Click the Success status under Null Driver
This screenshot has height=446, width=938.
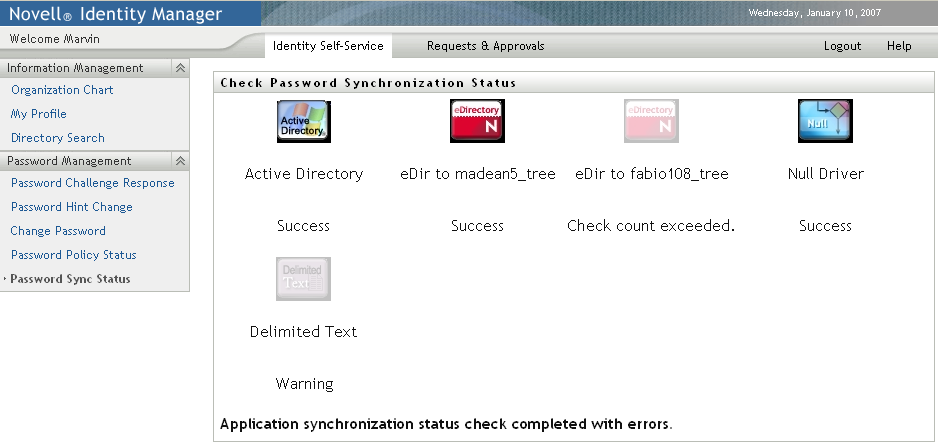(x=825, y=226)
